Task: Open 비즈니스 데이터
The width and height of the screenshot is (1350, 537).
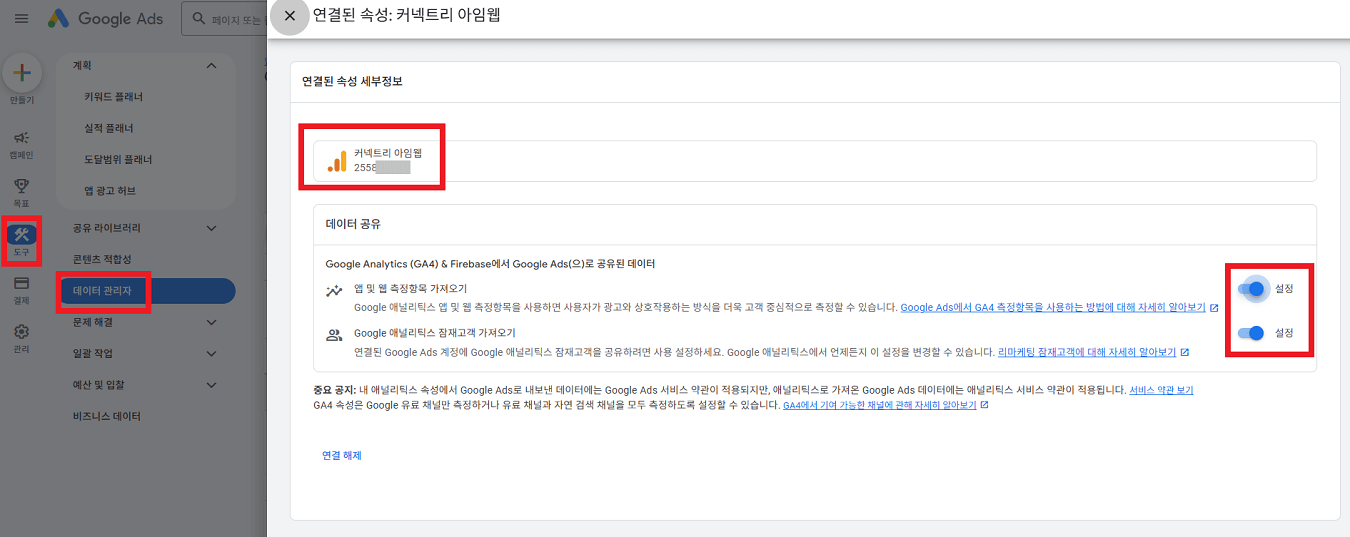Action: pyautogui.click(x=107, y=416)
